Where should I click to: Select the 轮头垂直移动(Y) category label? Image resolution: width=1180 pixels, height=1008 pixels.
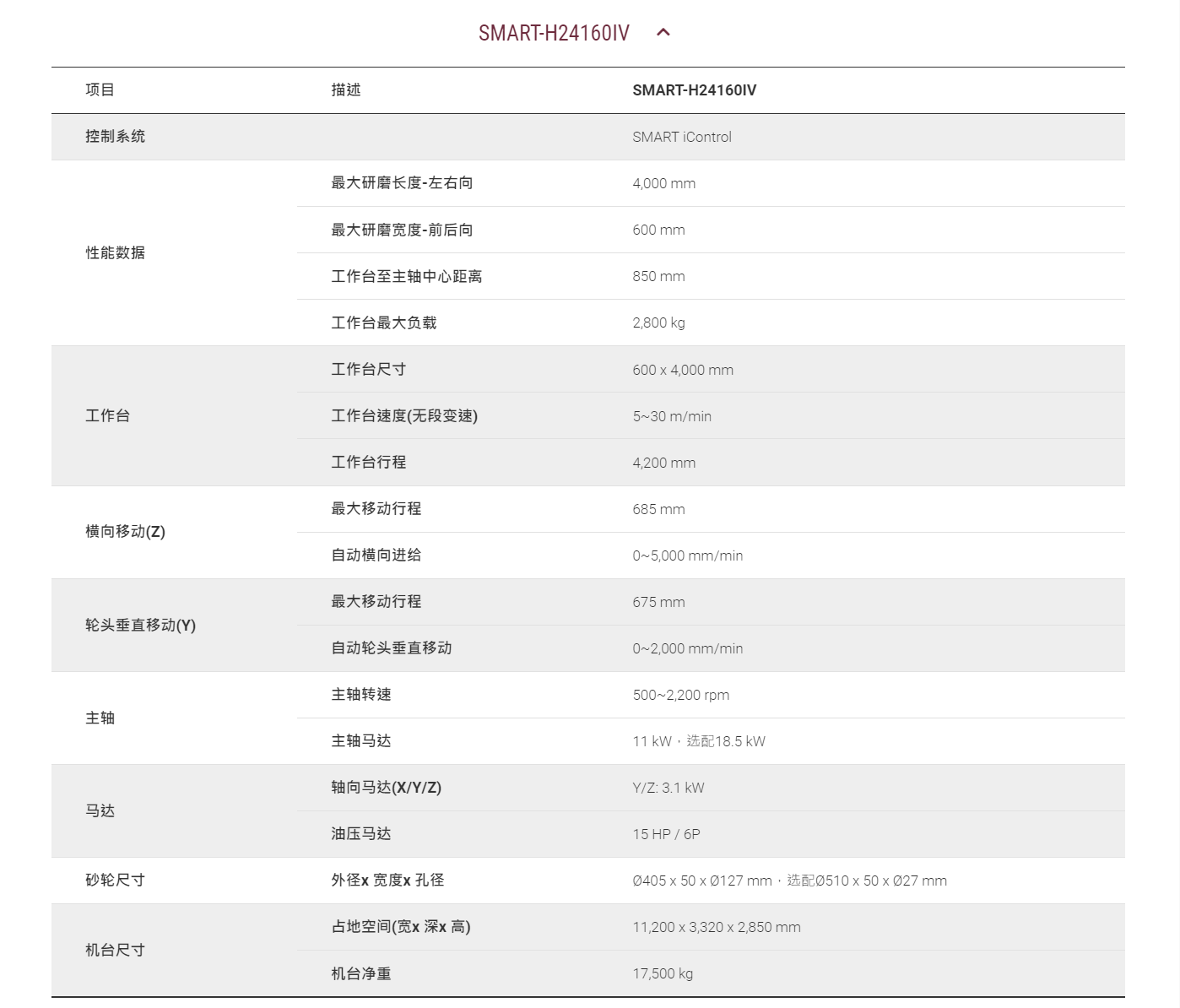click(x=140, y=625)
